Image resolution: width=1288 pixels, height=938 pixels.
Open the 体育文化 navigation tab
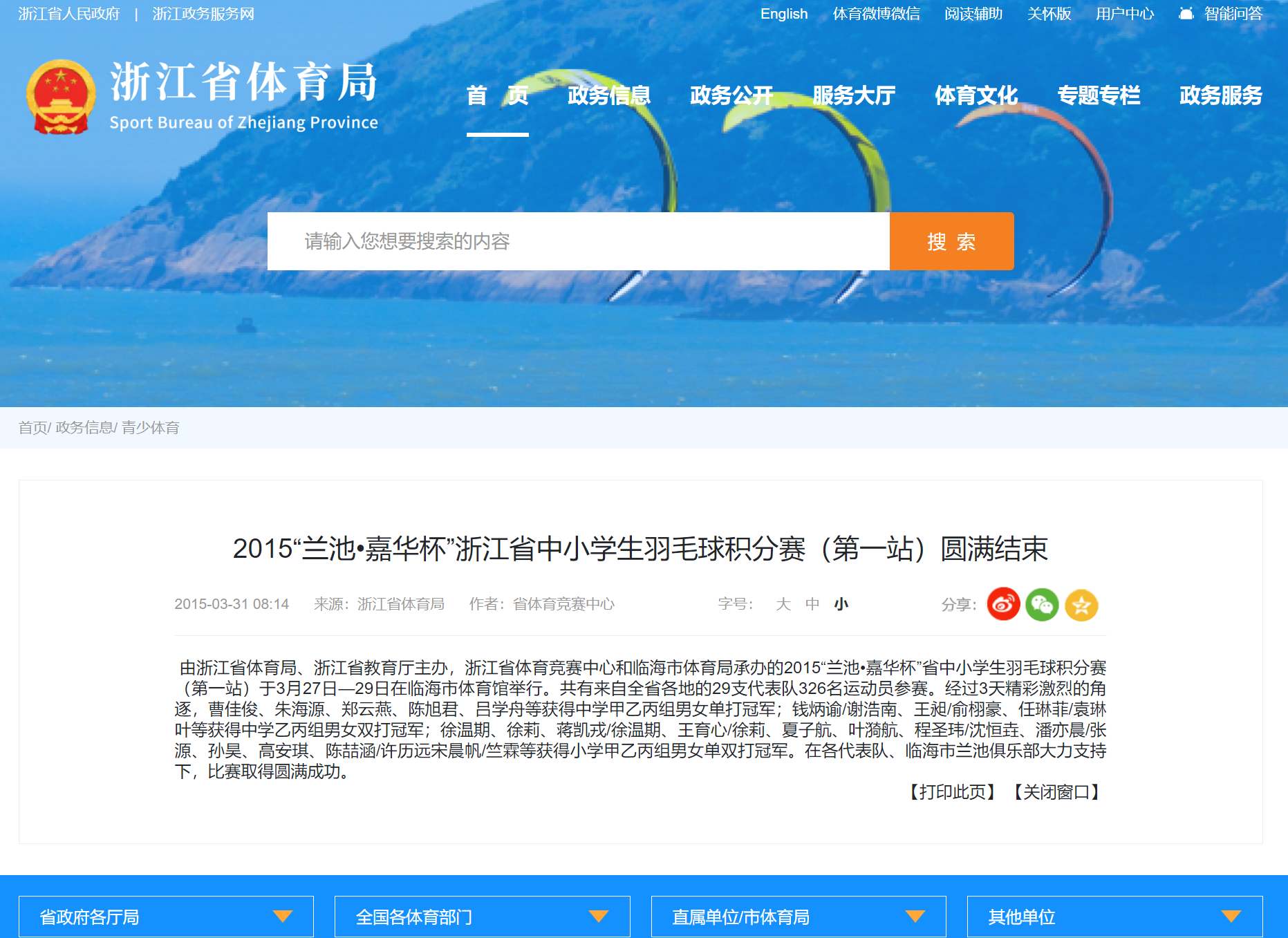976,95
